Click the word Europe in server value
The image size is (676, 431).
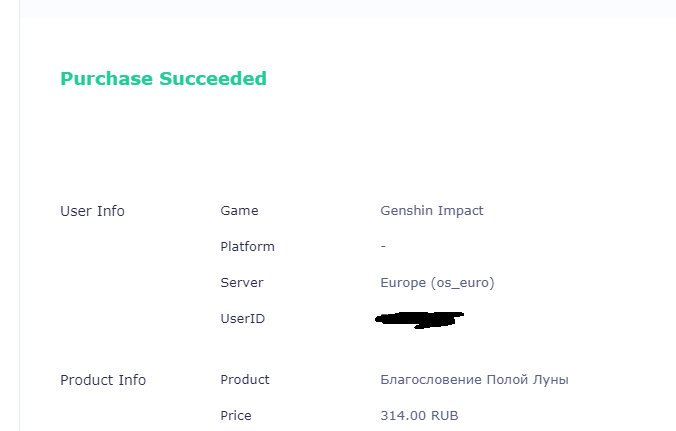[x=403, y=283]
